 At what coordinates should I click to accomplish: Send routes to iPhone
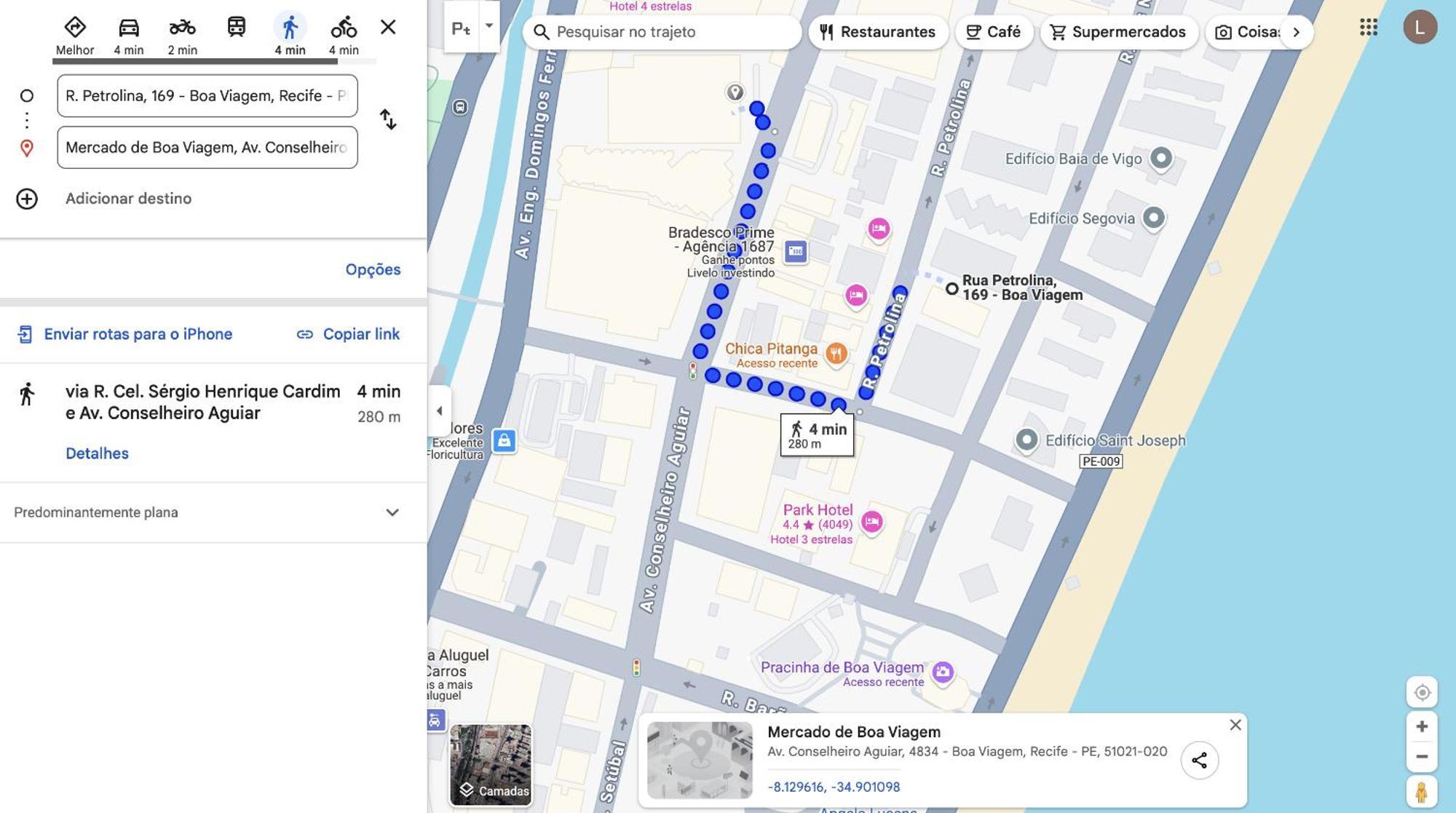point(124,334)
